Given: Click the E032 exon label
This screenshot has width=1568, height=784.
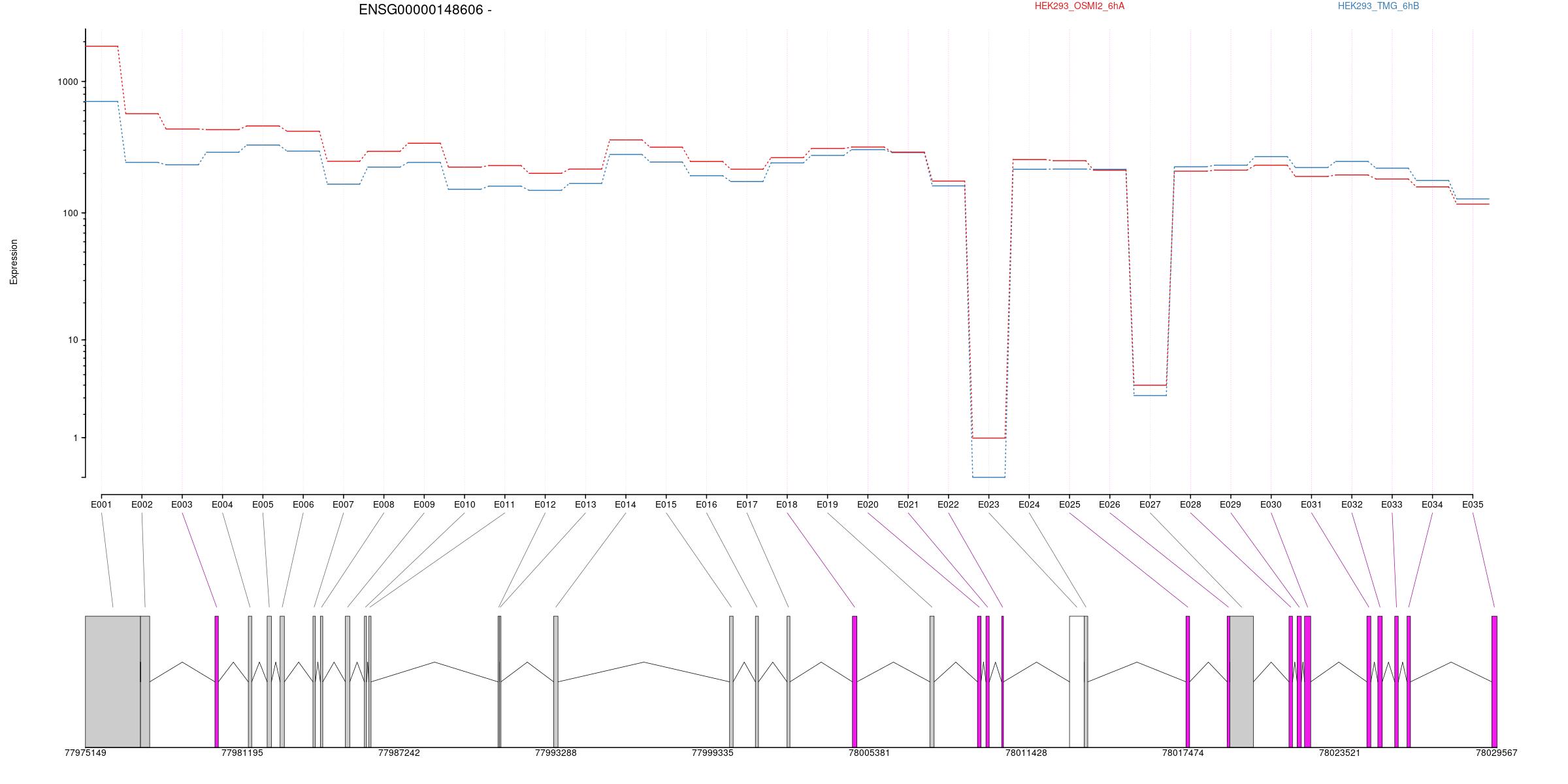Looking at the screenshot, I should coord(1352,504).
